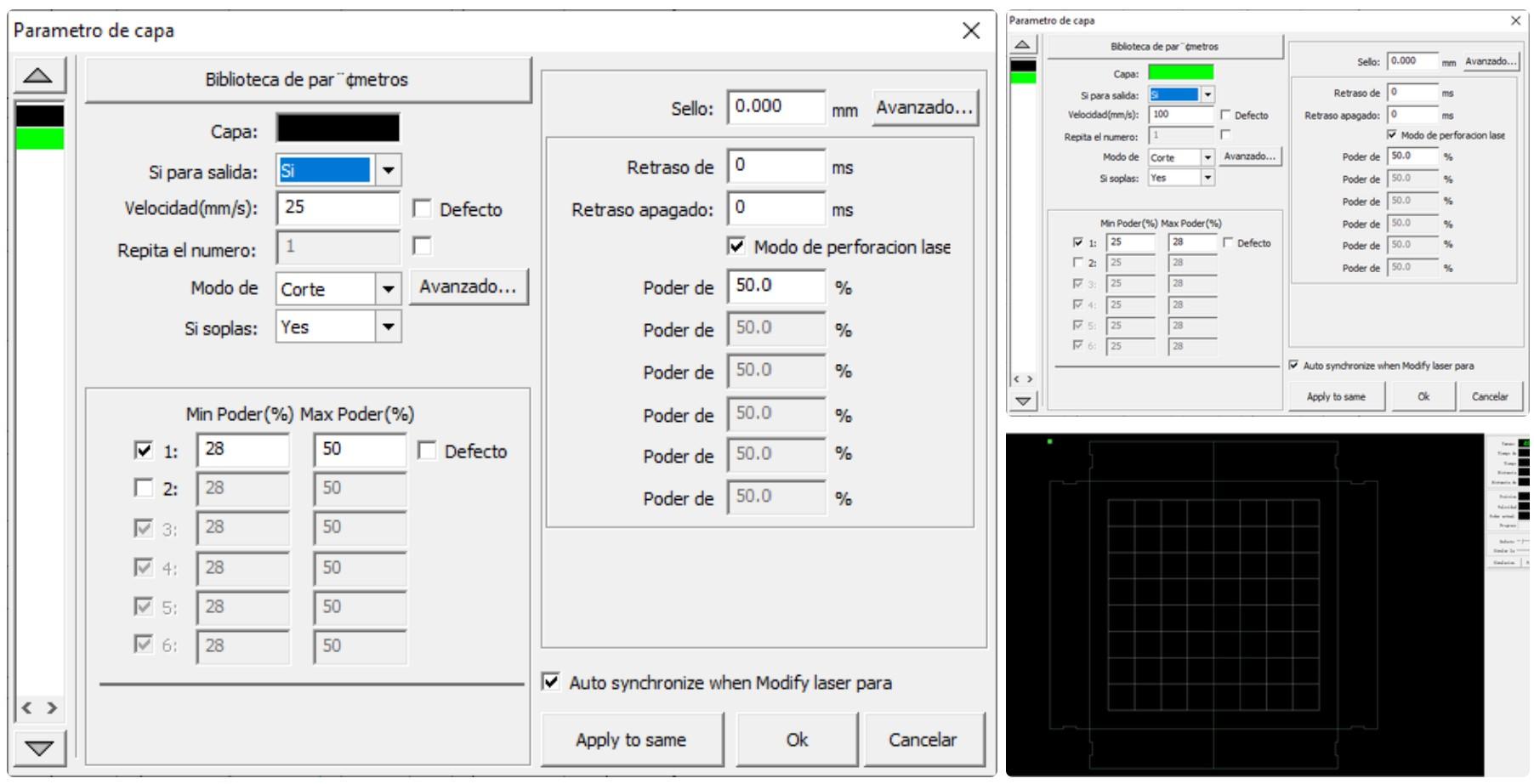This screenshot has width=1534, height=784.
Task: Toggle 'Auto synchronize' checkbox in the larger dialog
Action: (551, 682)
